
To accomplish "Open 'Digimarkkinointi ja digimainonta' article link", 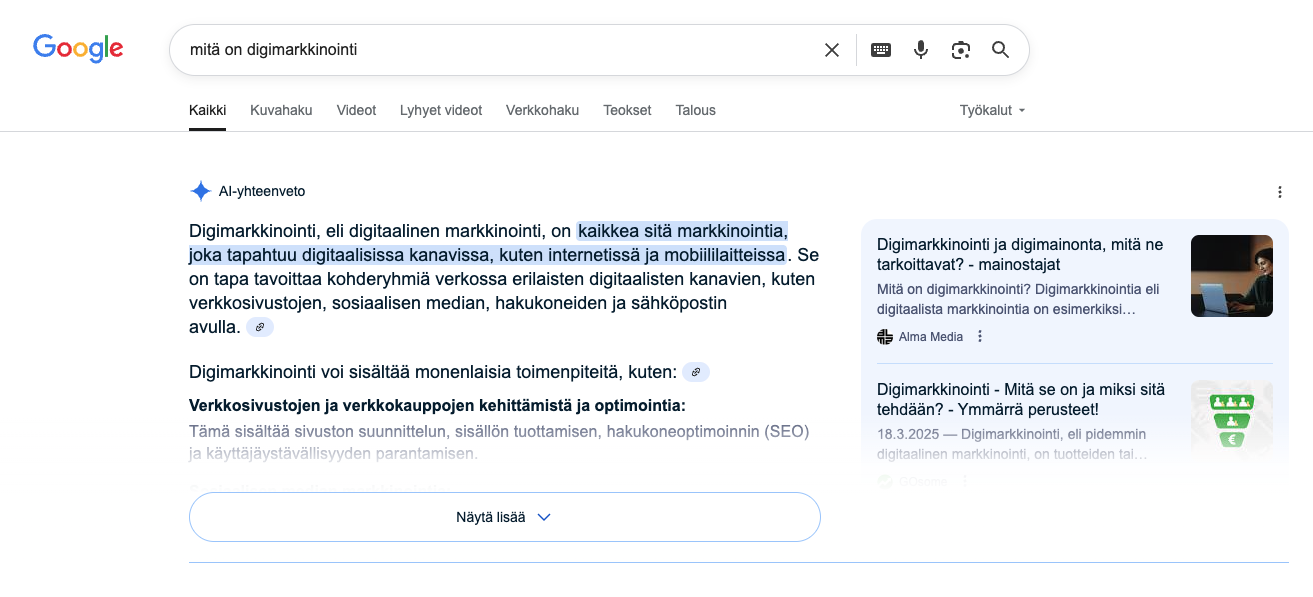I will tap(1020, 254).
